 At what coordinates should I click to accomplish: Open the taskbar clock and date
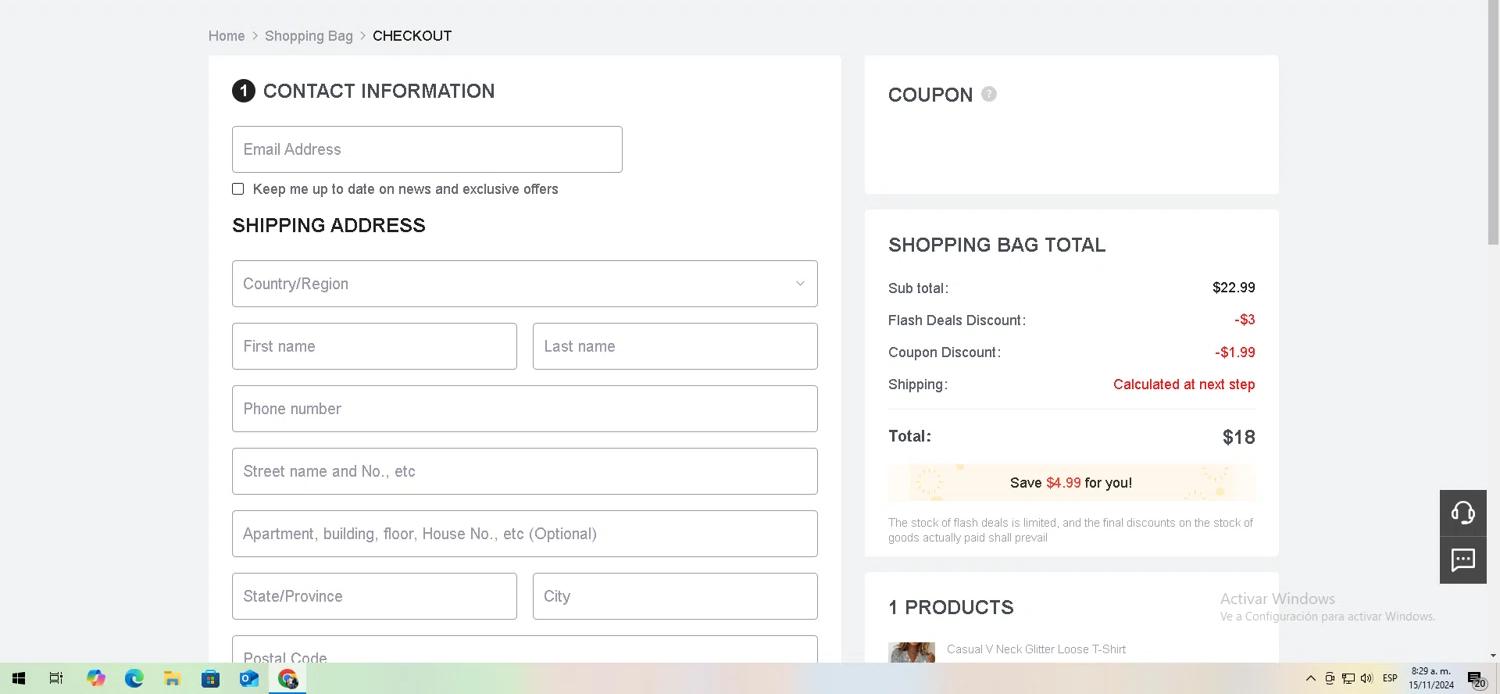(x=1431, y=679)
